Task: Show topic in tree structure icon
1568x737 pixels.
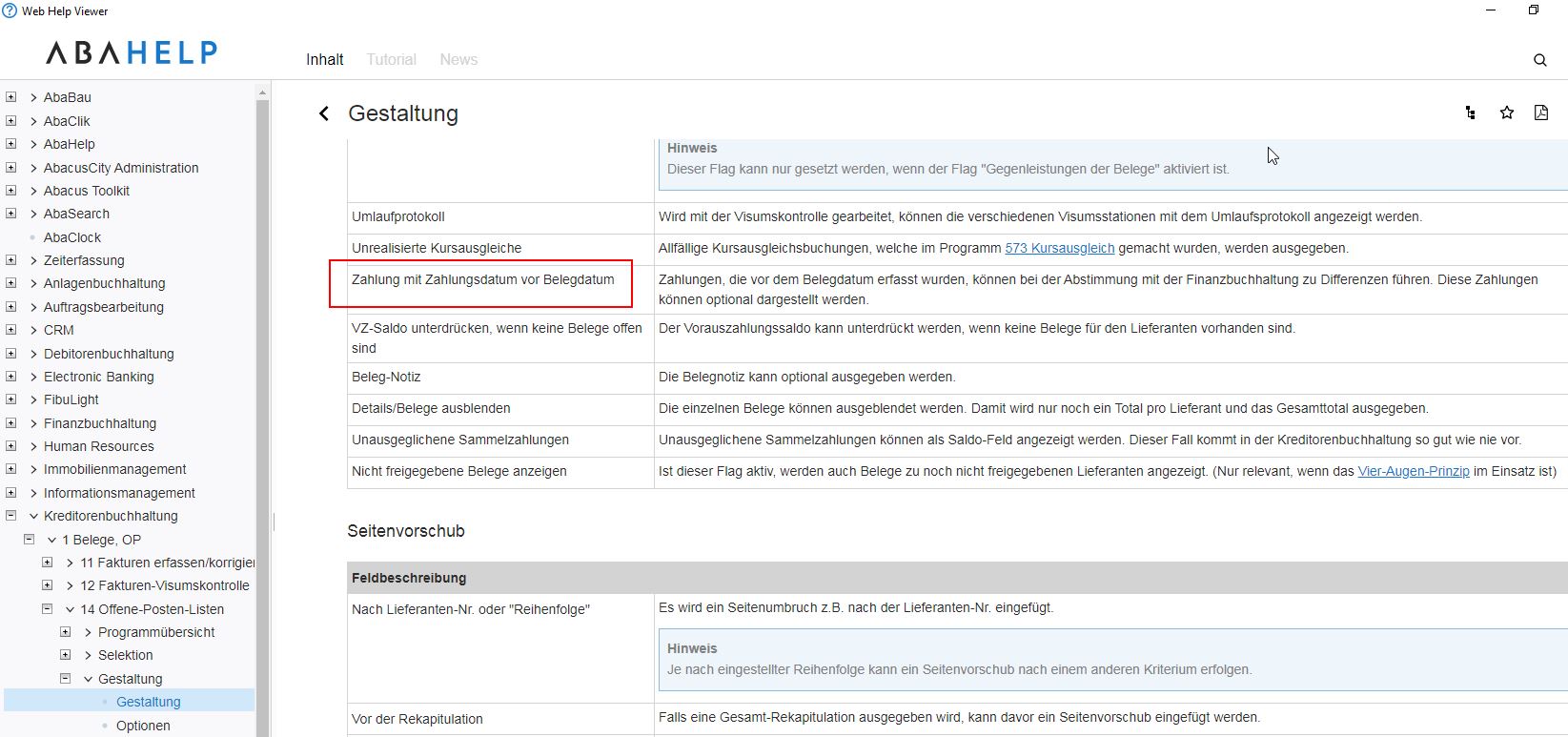Action: coord(1471,113)
